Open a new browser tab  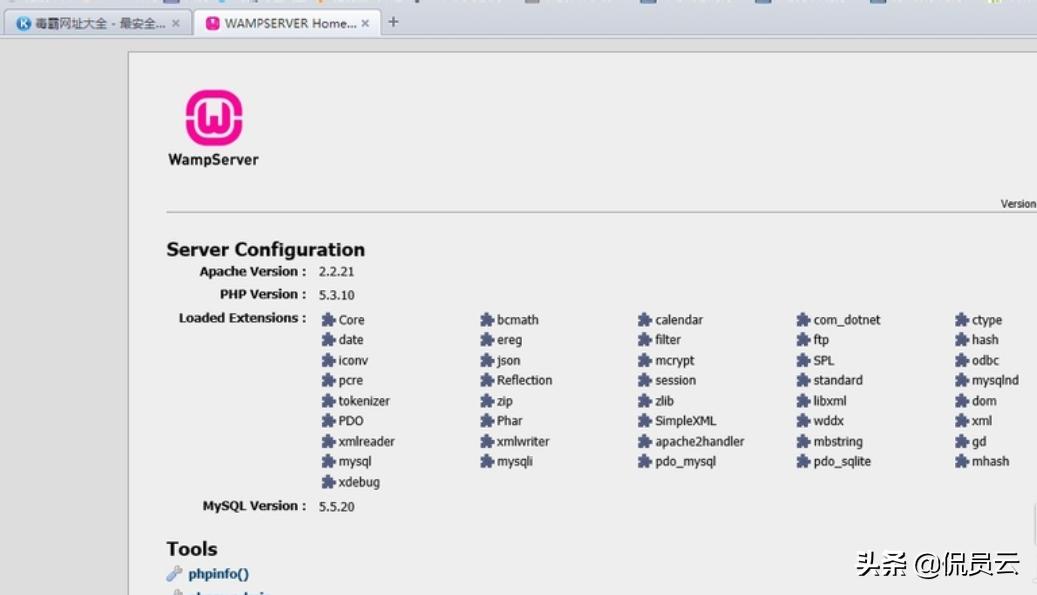pos(393,22)
